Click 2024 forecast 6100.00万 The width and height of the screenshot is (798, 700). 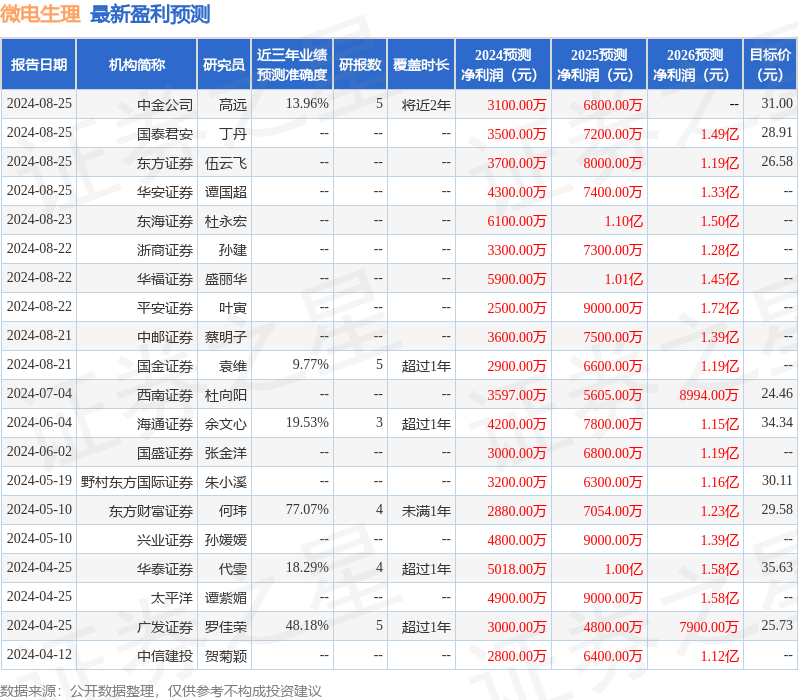click(517, 221)
